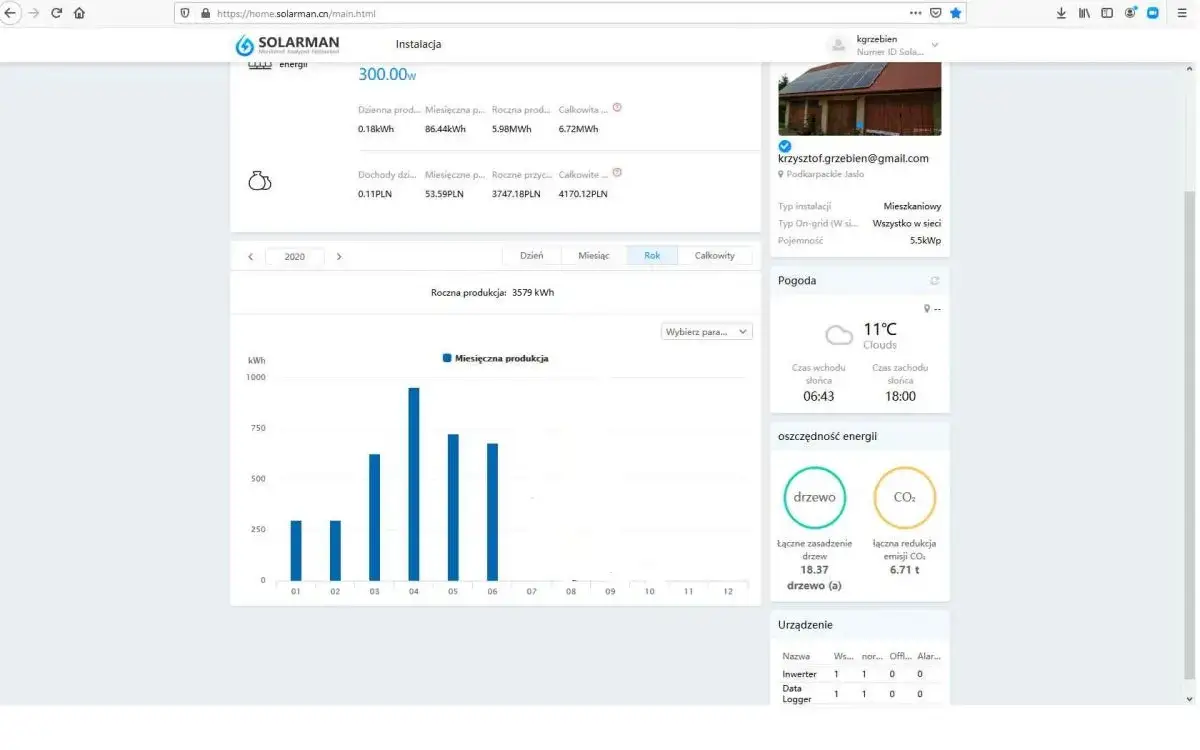Open the page actions three-dots menu
Screen dimensions: 1200x750
click(x=915, y=13)
